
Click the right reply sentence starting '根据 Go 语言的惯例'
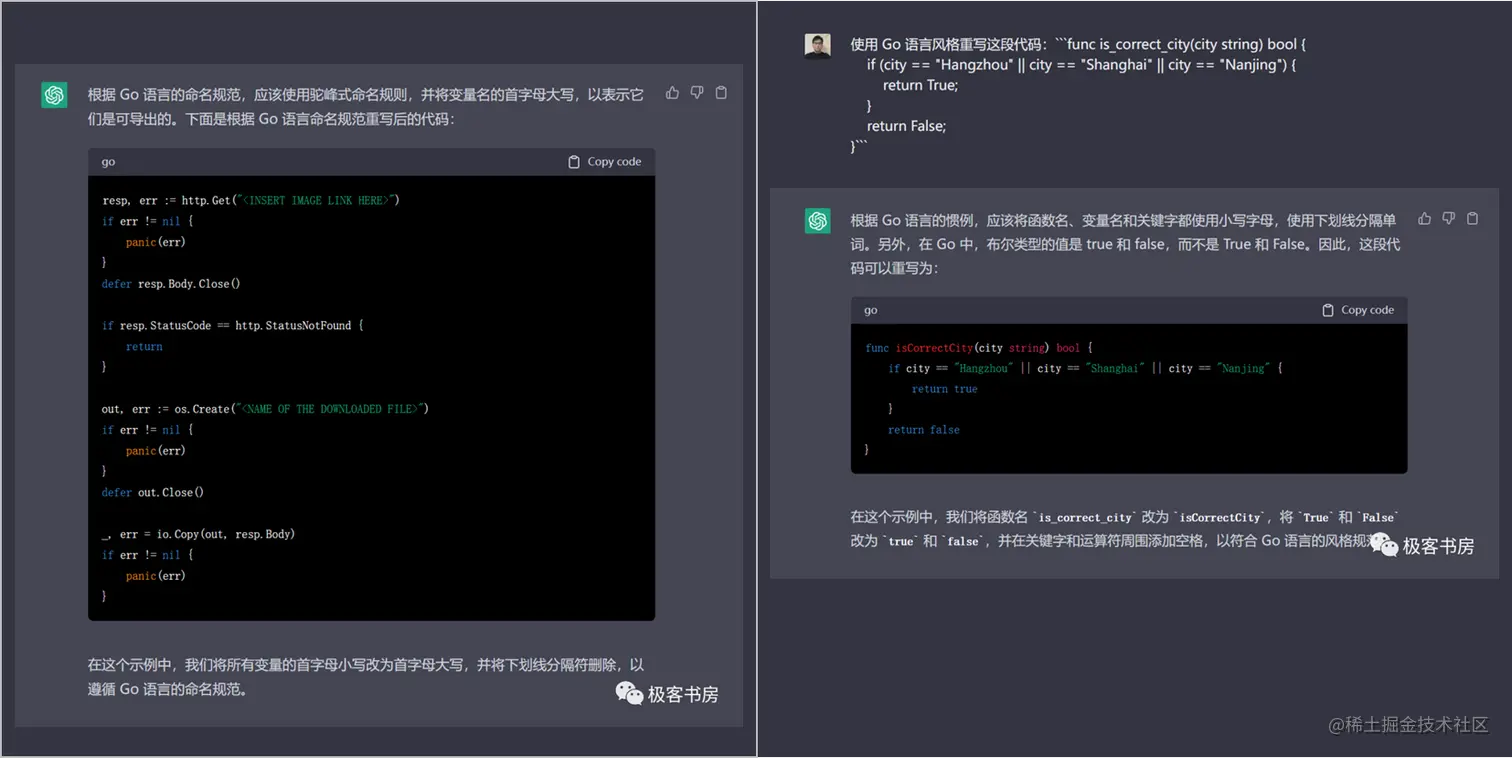pos(1125,244)
